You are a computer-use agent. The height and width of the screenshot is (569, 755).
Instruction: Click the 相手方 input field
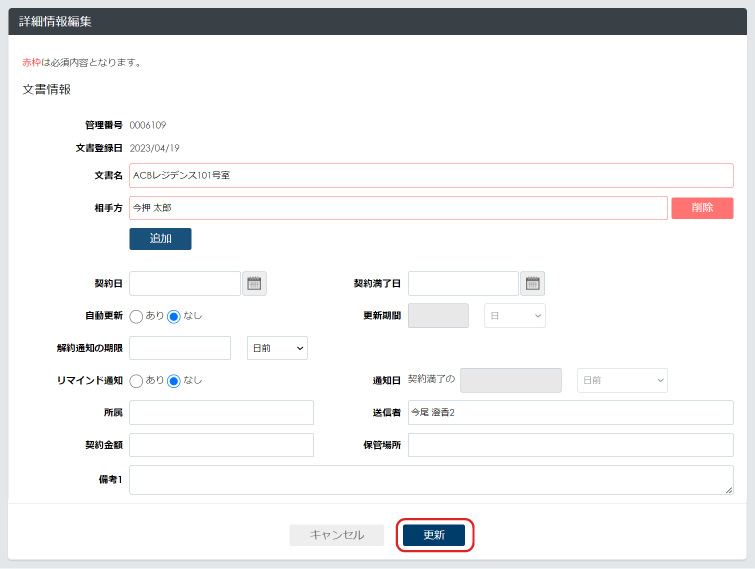coord(398,208)
